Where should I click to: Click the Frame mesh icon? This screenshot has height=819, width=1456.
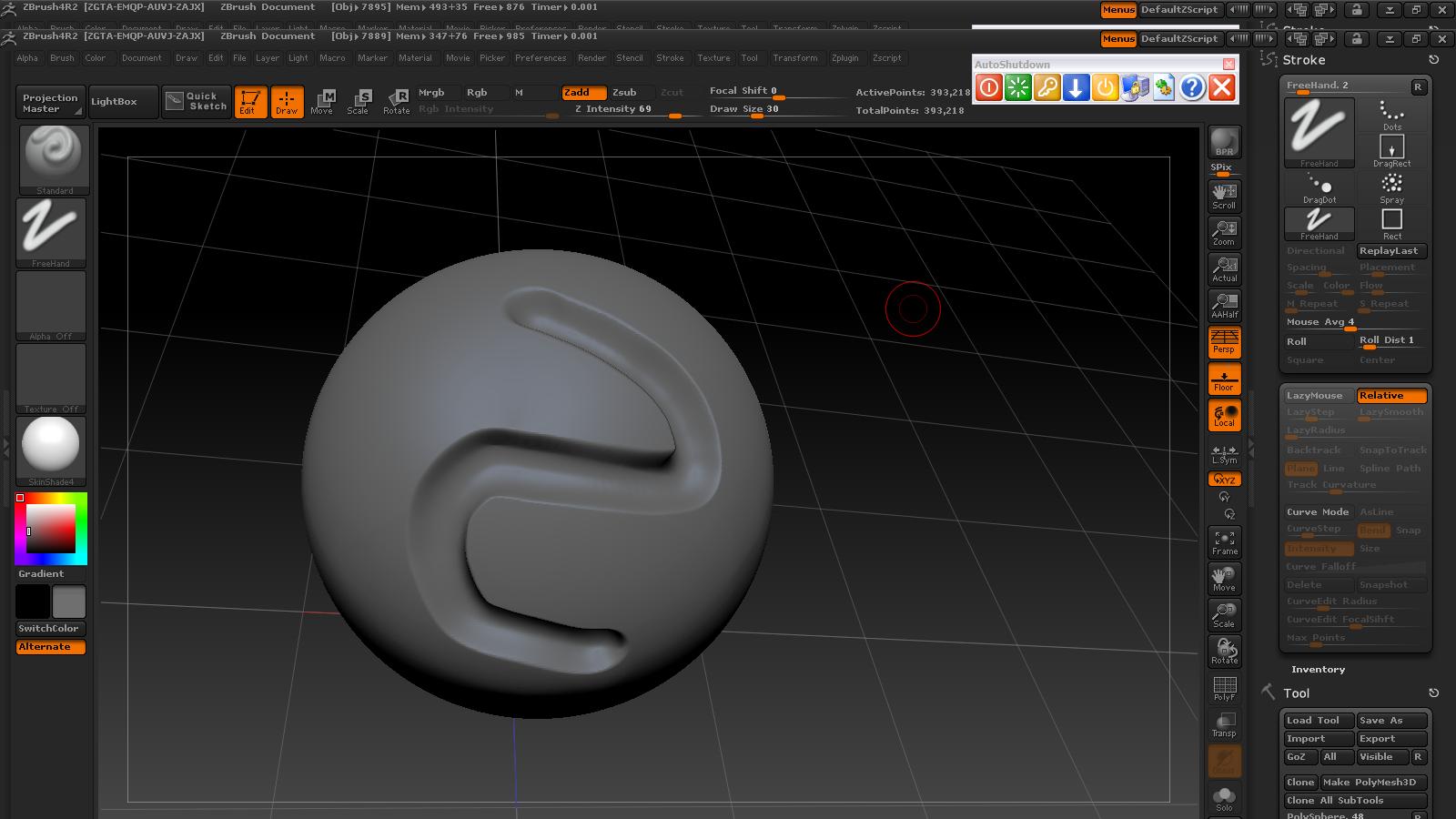point(1225,541)
